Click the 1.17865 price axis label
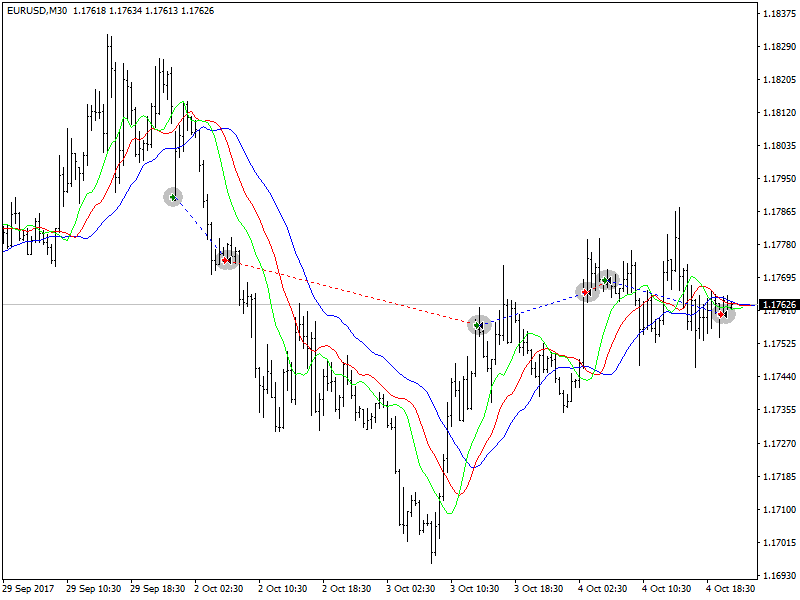This screenshot has width=800, height=600. pos(778,212)
